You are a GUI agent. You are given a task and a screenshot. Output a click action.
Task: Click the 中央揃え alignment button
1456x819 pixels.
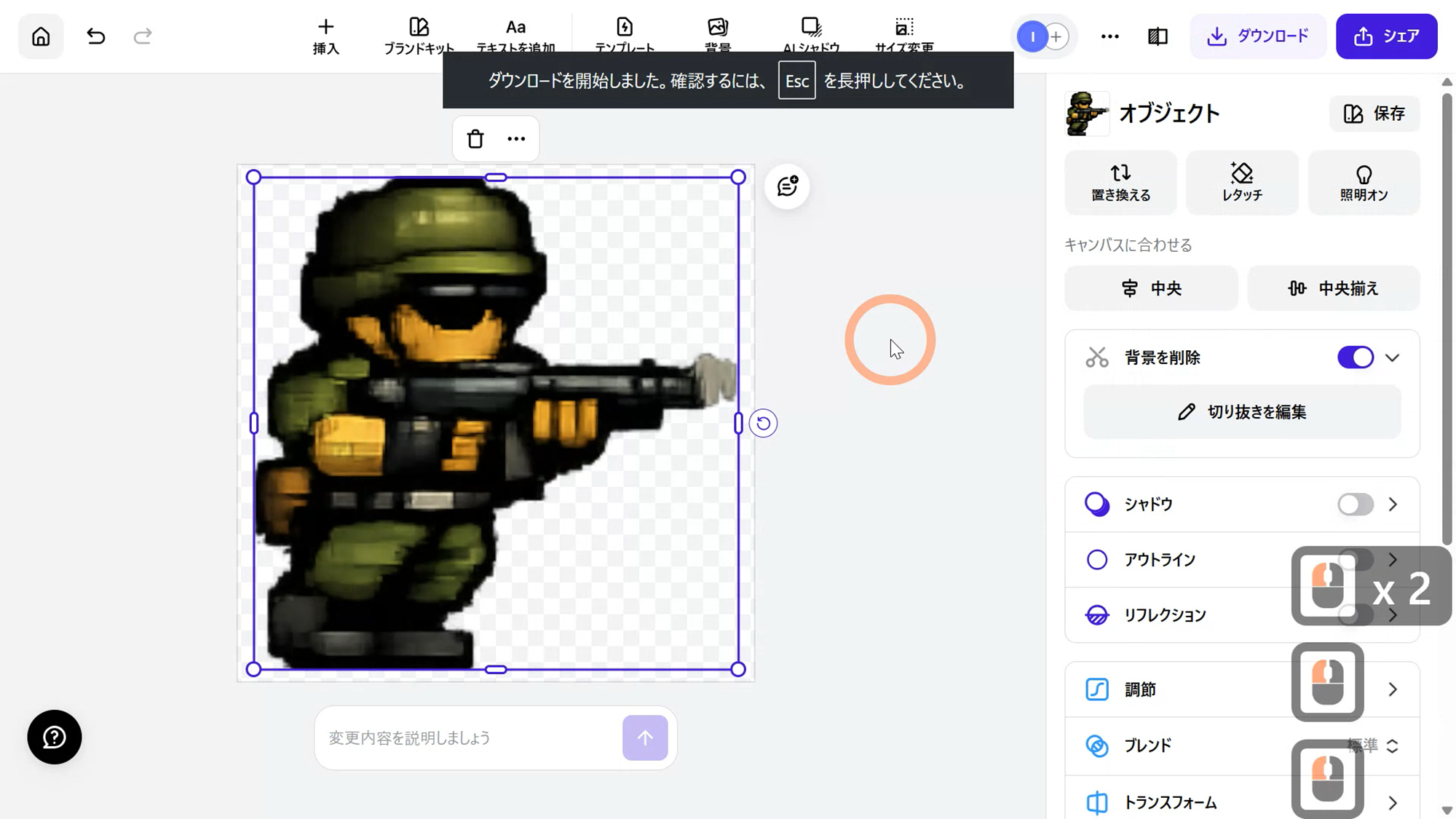click(1333, 288)
